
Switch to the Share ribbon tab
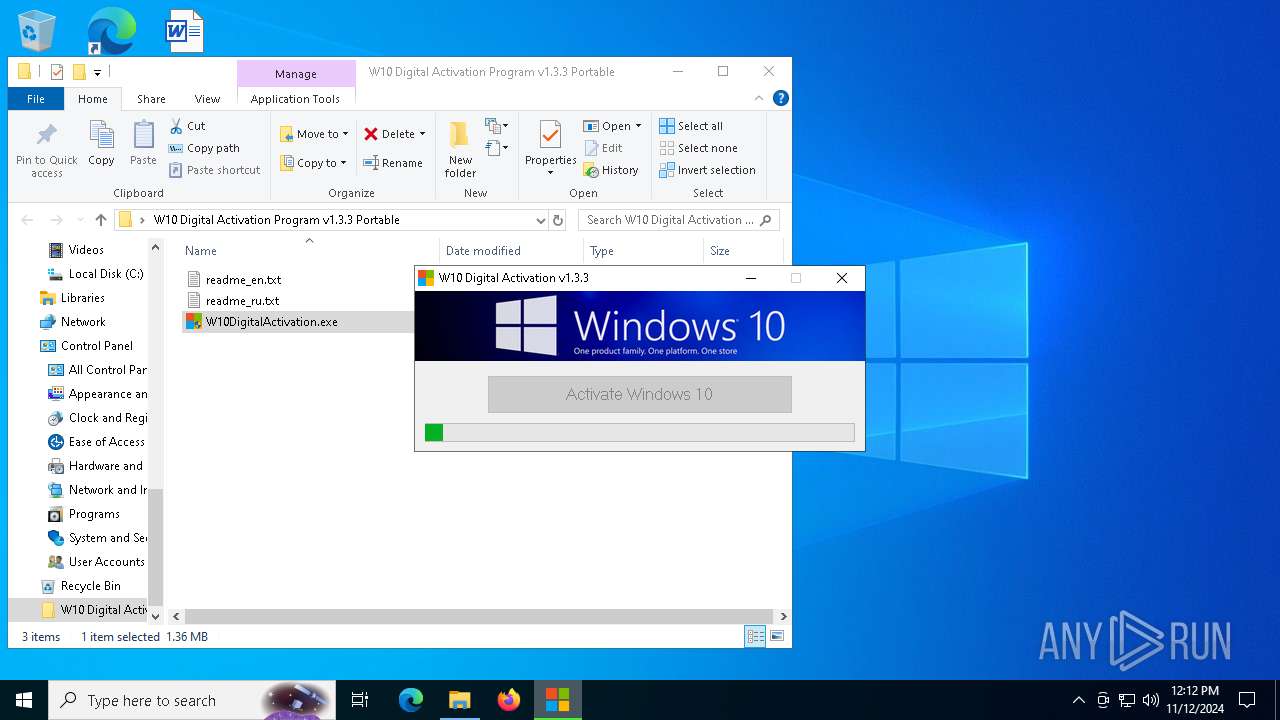tap(151, 99)
